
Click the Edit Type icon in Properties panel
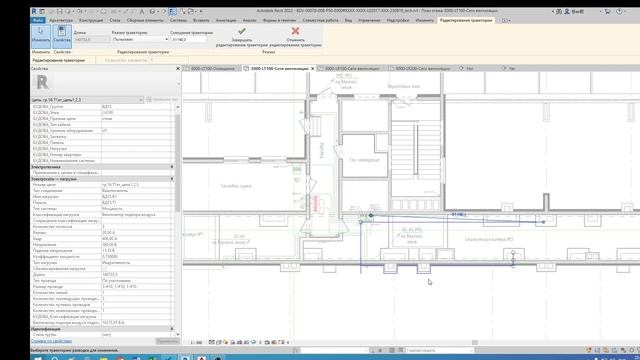tap(149, 100)
